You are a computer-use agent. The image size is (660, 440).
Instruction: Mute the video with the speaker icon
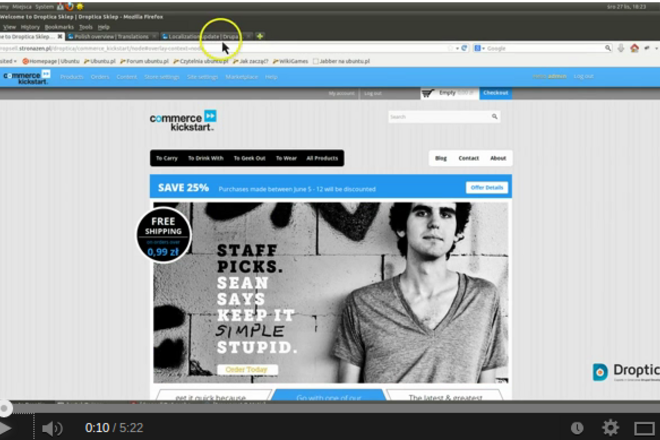52,428
